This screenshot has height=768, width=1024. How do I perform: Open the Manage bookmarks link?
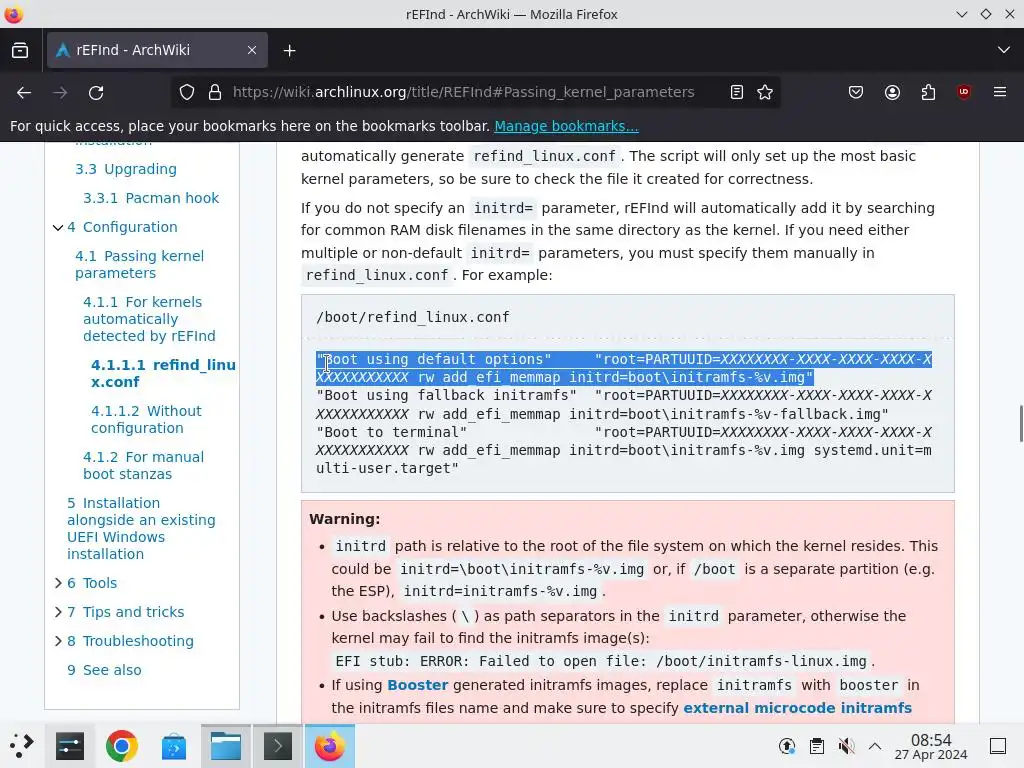click(566, 126)
